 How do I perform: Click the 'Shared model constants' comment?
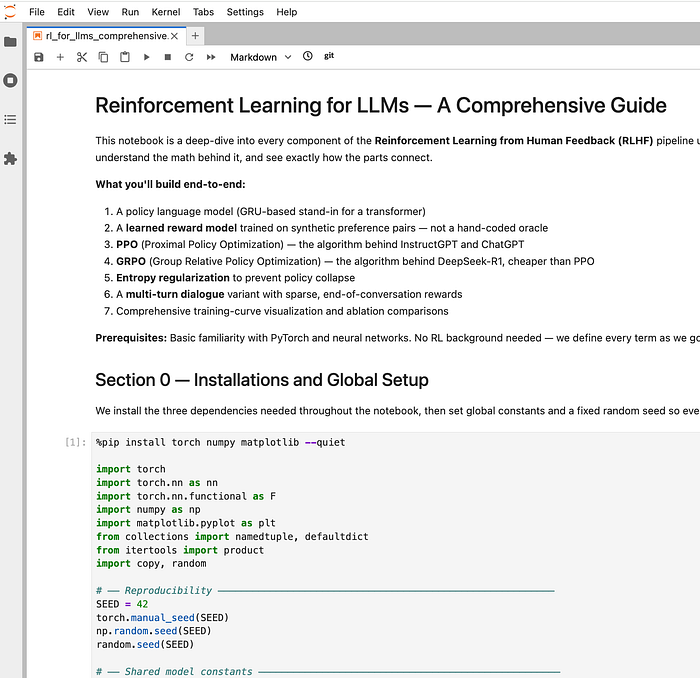(x=328, y=671)
